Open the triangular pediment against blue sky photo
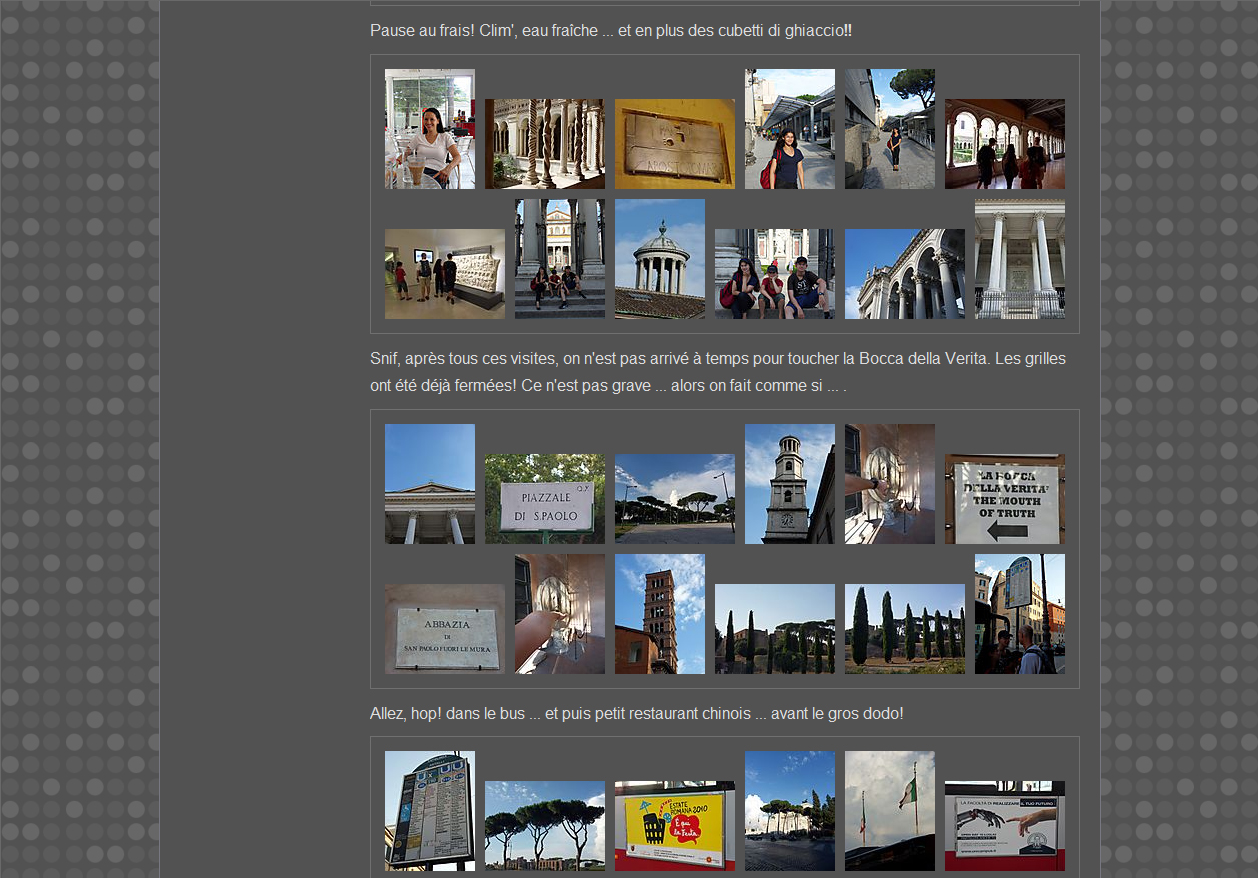 tap(429, 484)
